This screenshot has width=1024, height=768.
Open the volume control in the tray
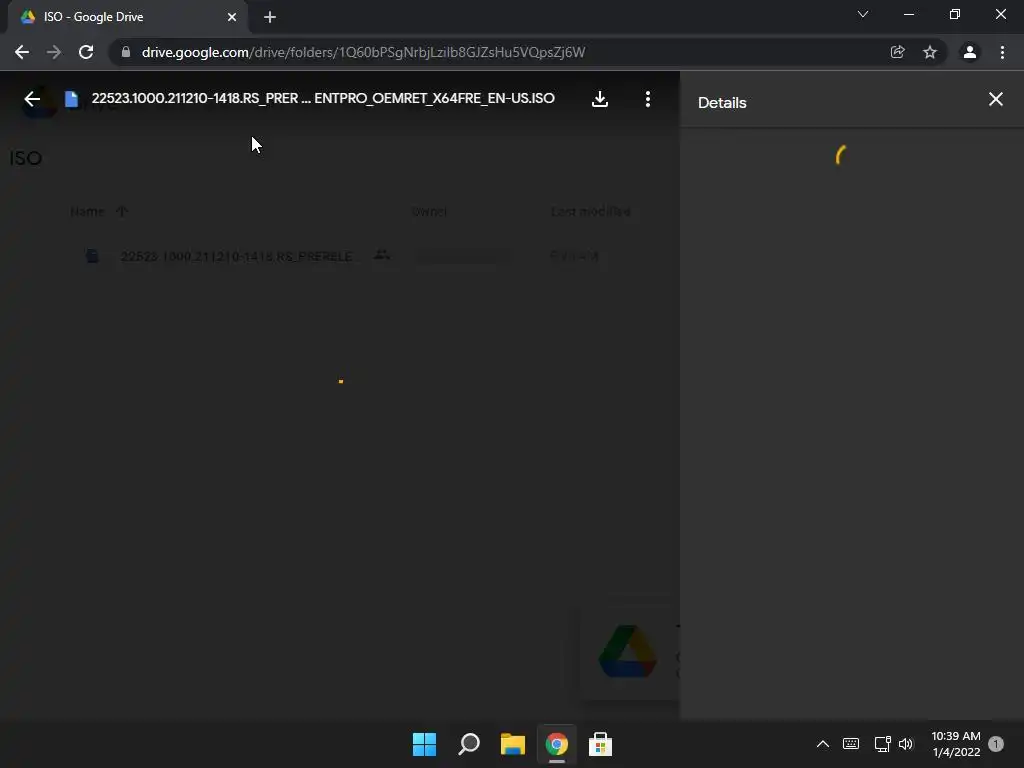click(x=906, y=744)
